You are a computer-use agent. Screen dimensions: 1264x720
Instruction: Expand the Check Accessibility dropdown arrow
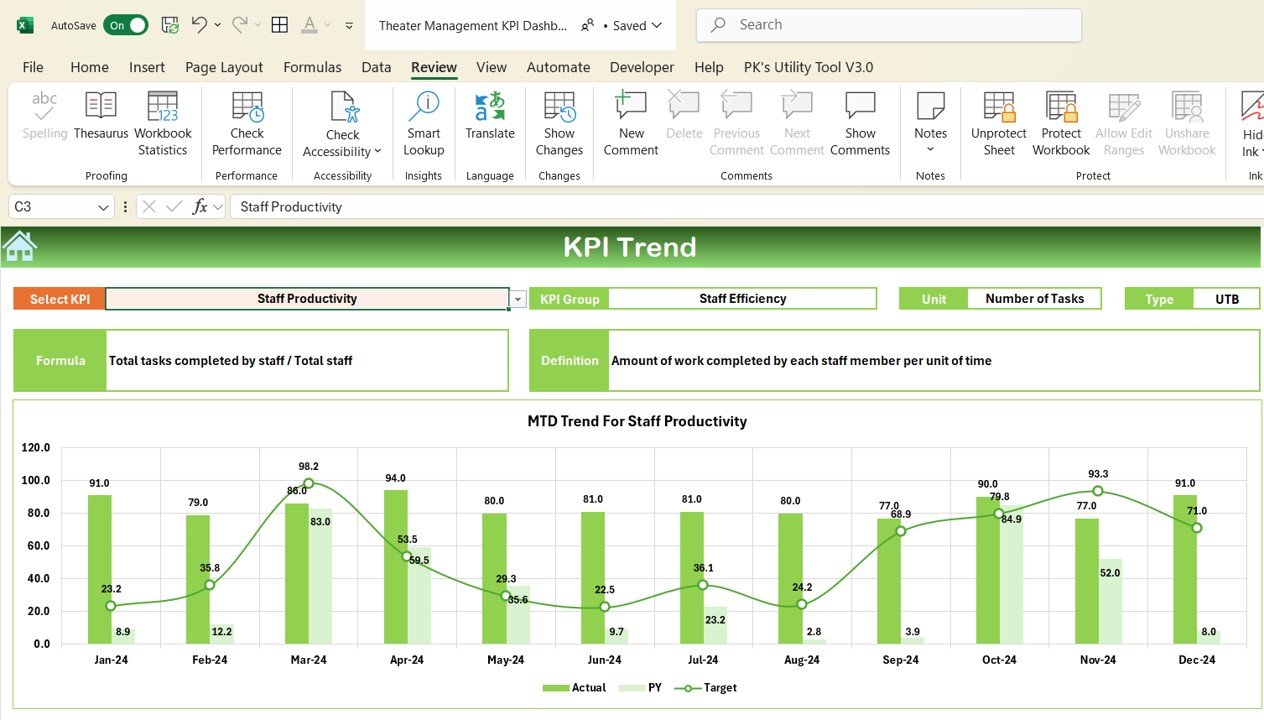378,152
